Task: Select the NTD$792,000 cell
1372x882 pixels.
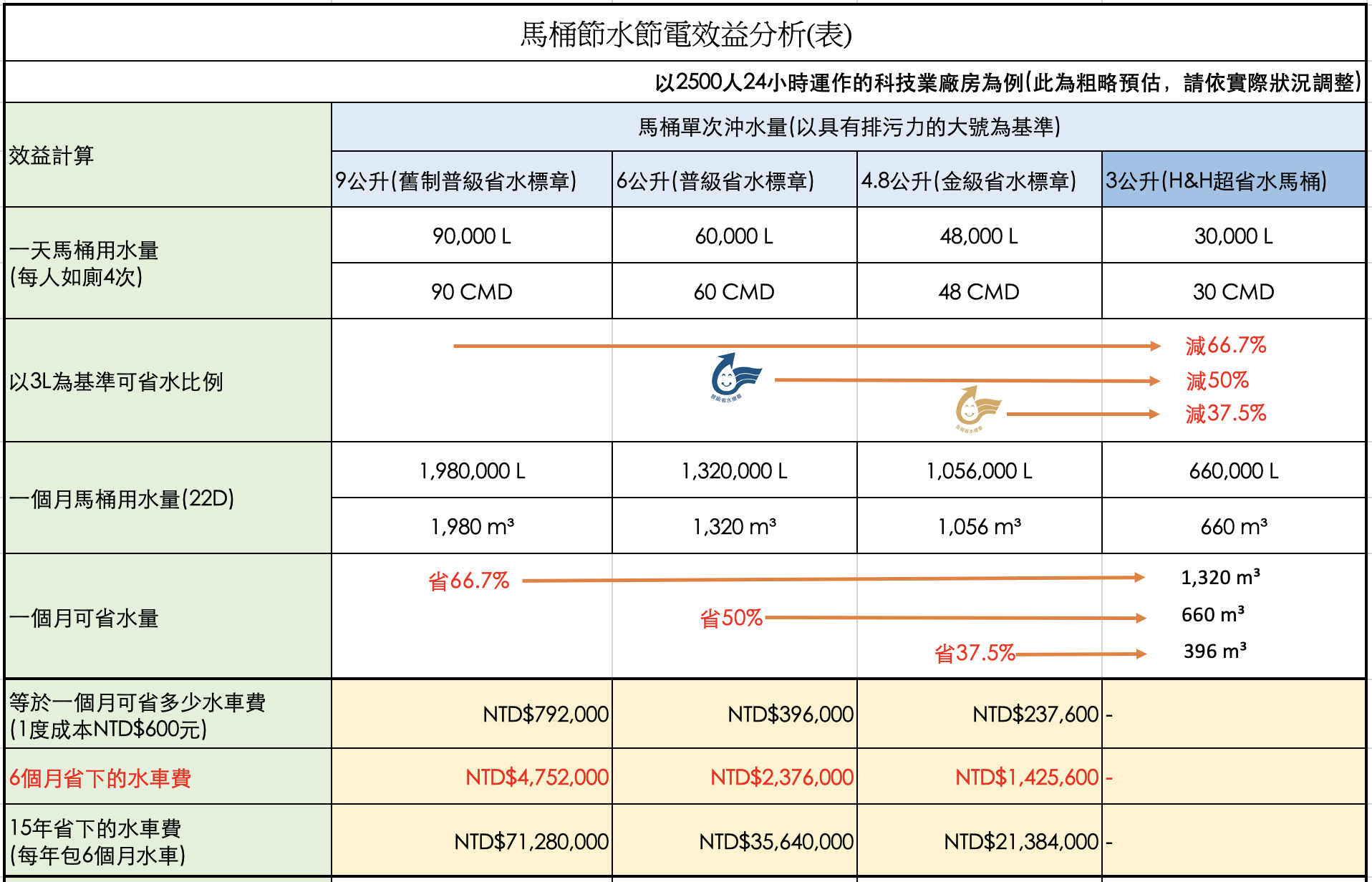Action: click(544, 714)
